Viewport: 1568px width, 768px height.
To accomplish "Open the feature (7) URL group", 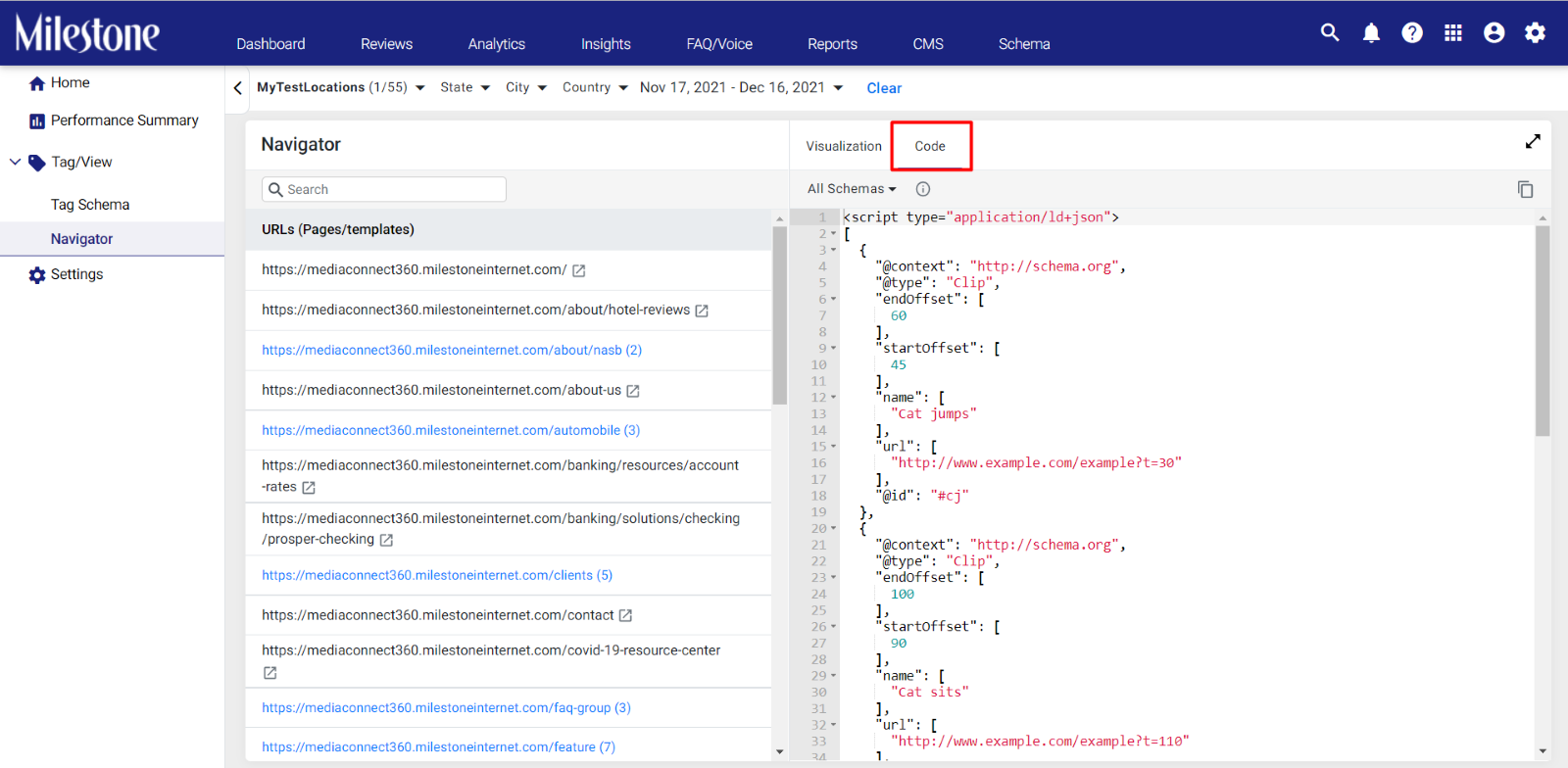I will pyautogui.click(x=438, y=746).
